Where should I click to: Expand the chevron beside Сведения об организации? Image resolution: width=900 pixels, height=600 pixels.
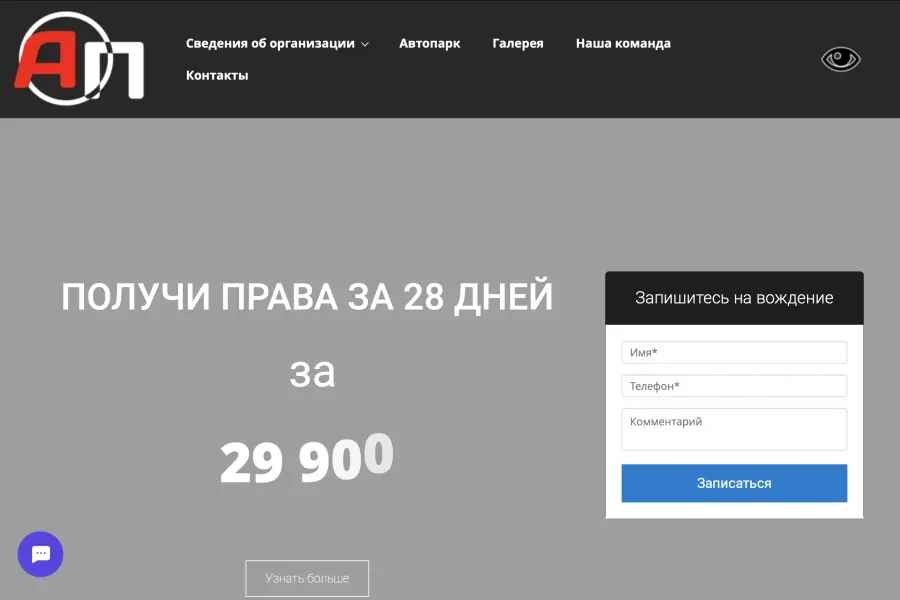365,44
